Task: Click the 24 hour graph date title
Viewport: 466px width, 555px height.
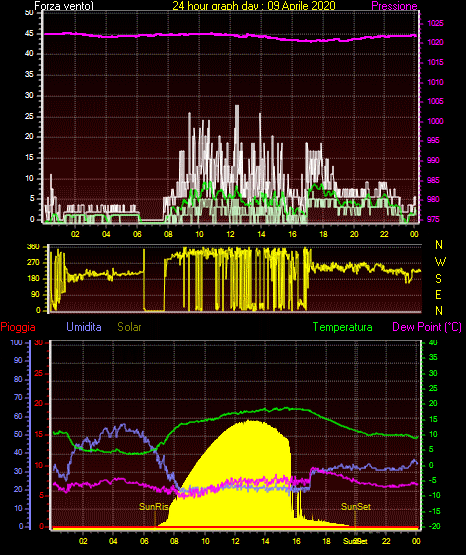Action: pos(254,6)
